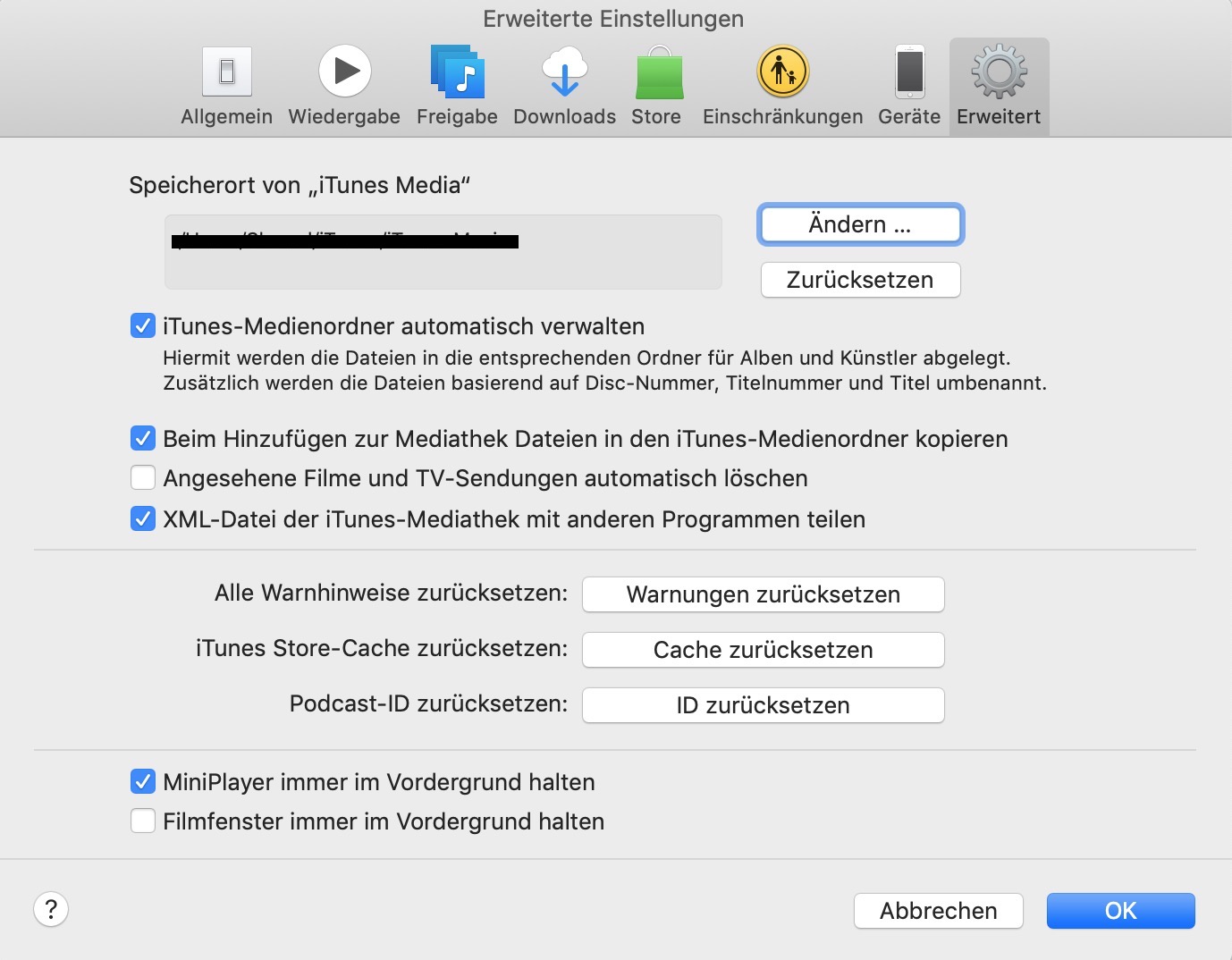The image size is (1232, 960).
Task: Click the iTunes Media path field
Action: click(443, 252)
